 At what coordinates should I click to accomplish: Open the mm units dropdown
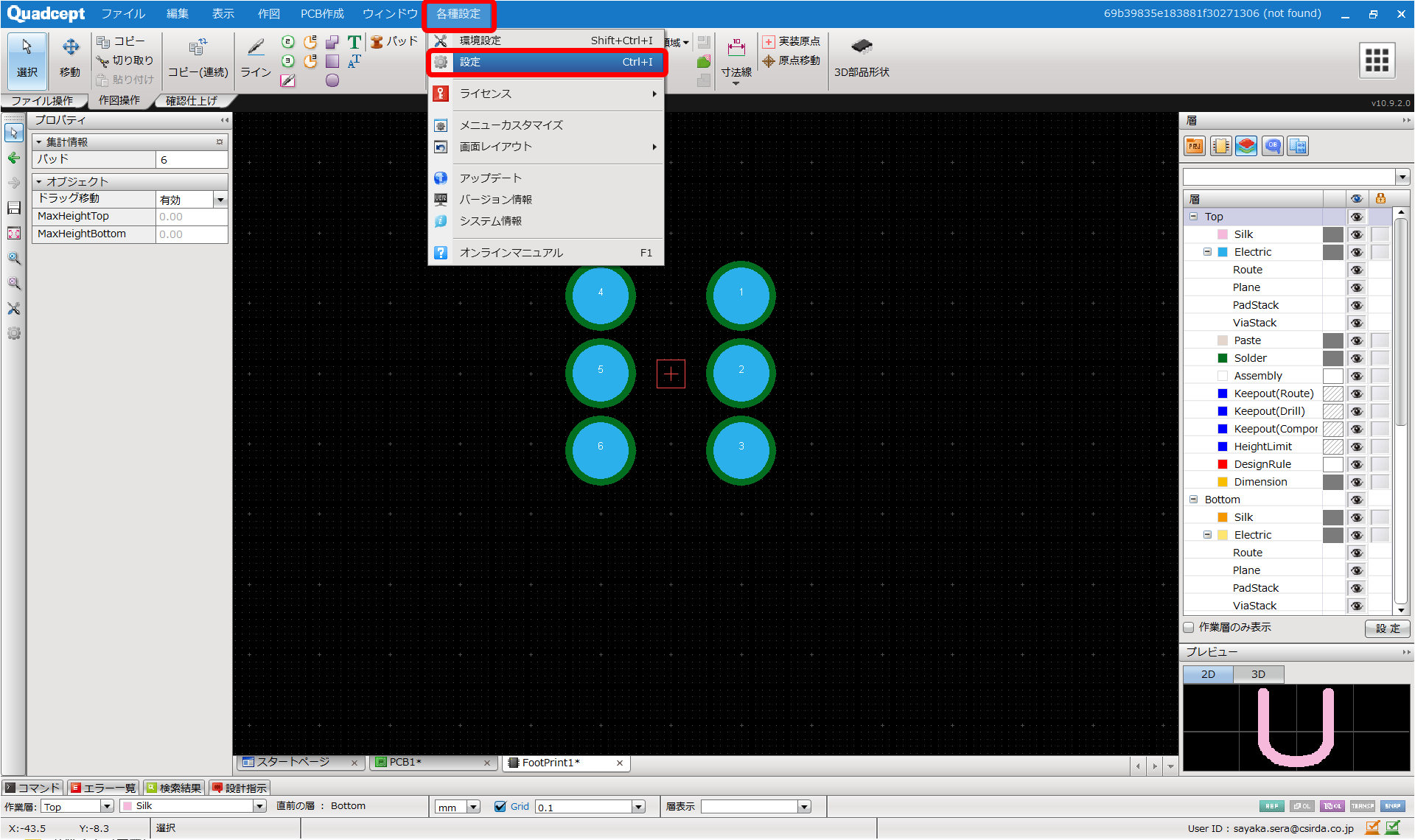473,807
